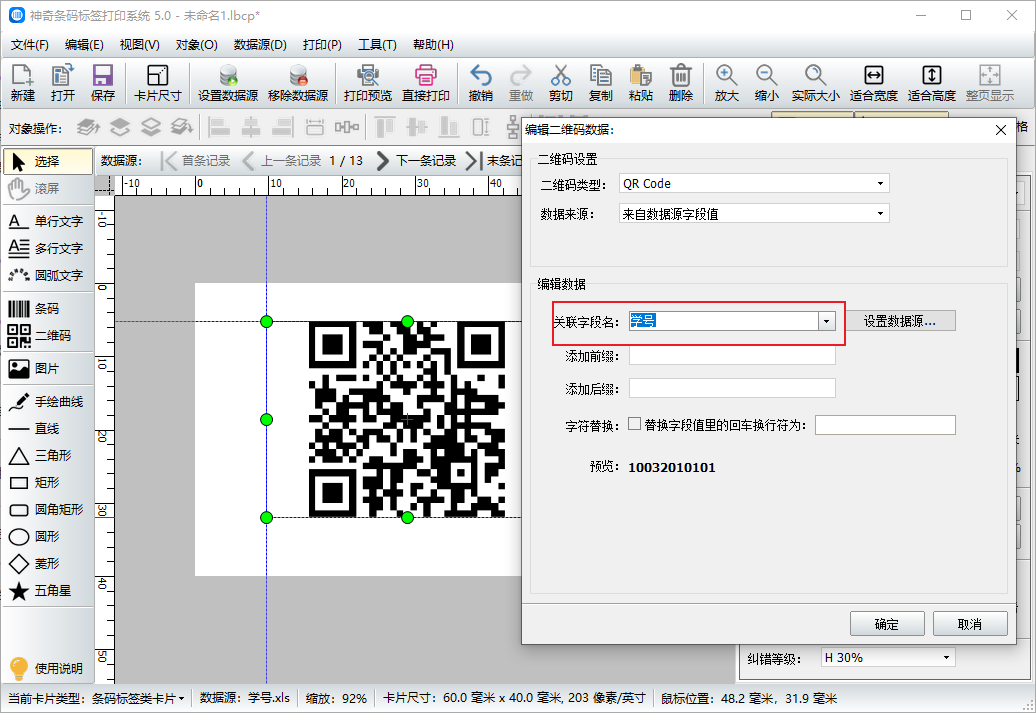Click the 添加前缀 prefix input field
This screenshot has height=713, width=1036.
[x=732, y=356]
